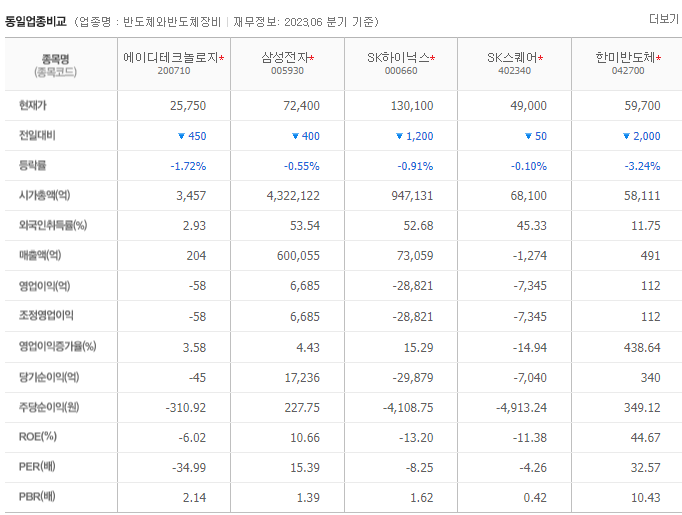The width and height of the screenshot is (682, 515).
Task: Click the 52.68 foreign ownership value
Action: (418, 226)
